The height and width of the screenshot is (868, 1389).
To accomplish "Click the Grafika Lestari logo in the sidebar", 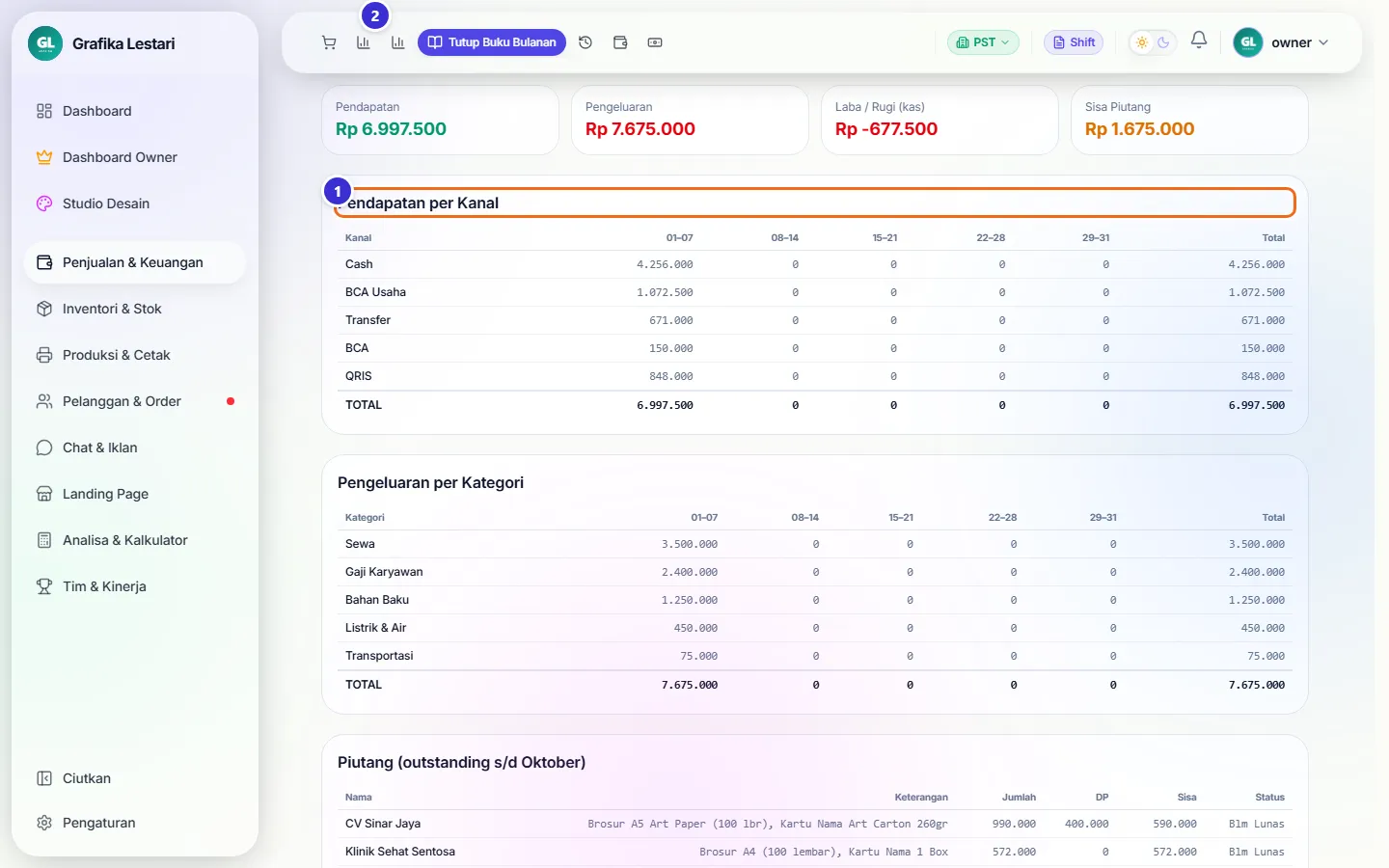I will (x=45, y=43).
